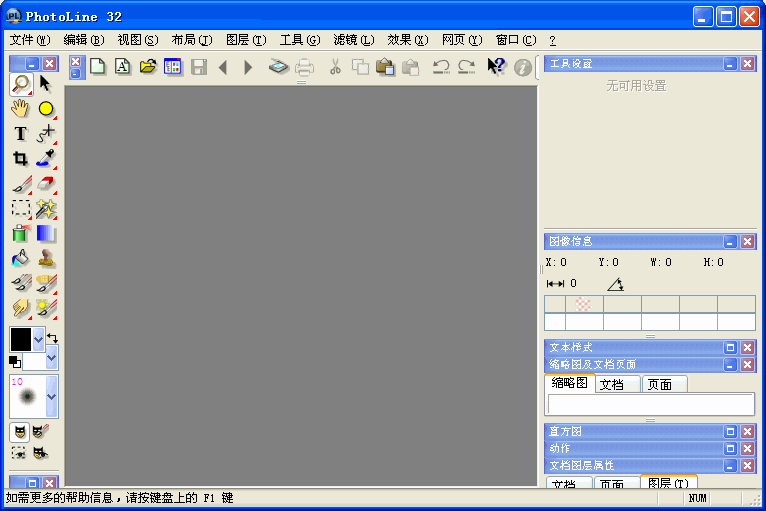Select the Hand pan tool
The image size is (766, 511).
tap(21, 108)
